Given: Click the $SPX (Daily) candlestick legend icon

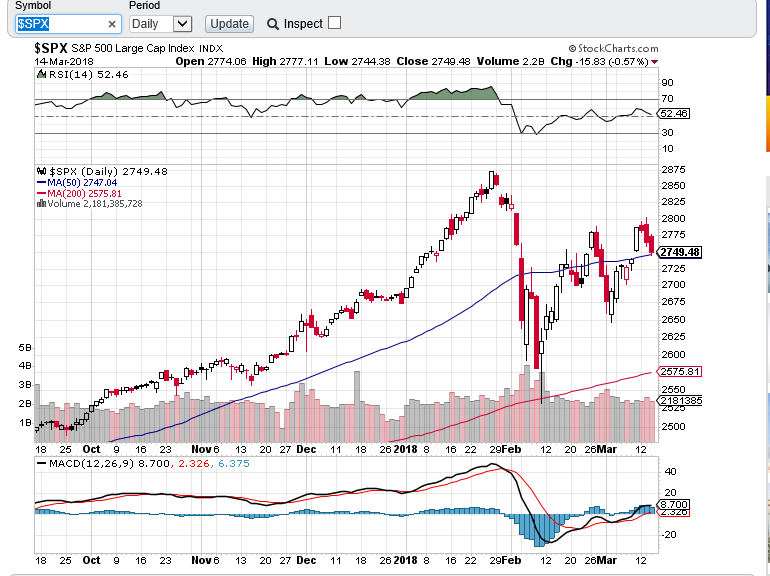Looking at the screenshot, I should [42, 171].
